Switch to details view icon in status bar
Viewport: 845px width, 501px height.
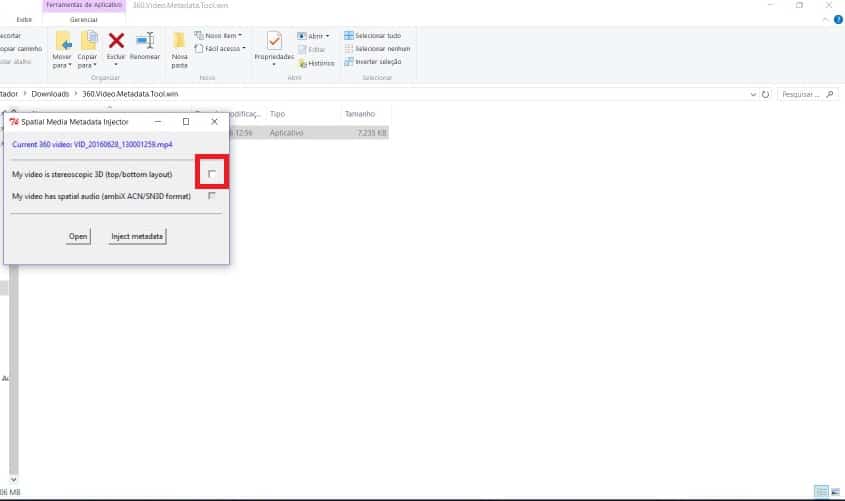click(821, 491)
